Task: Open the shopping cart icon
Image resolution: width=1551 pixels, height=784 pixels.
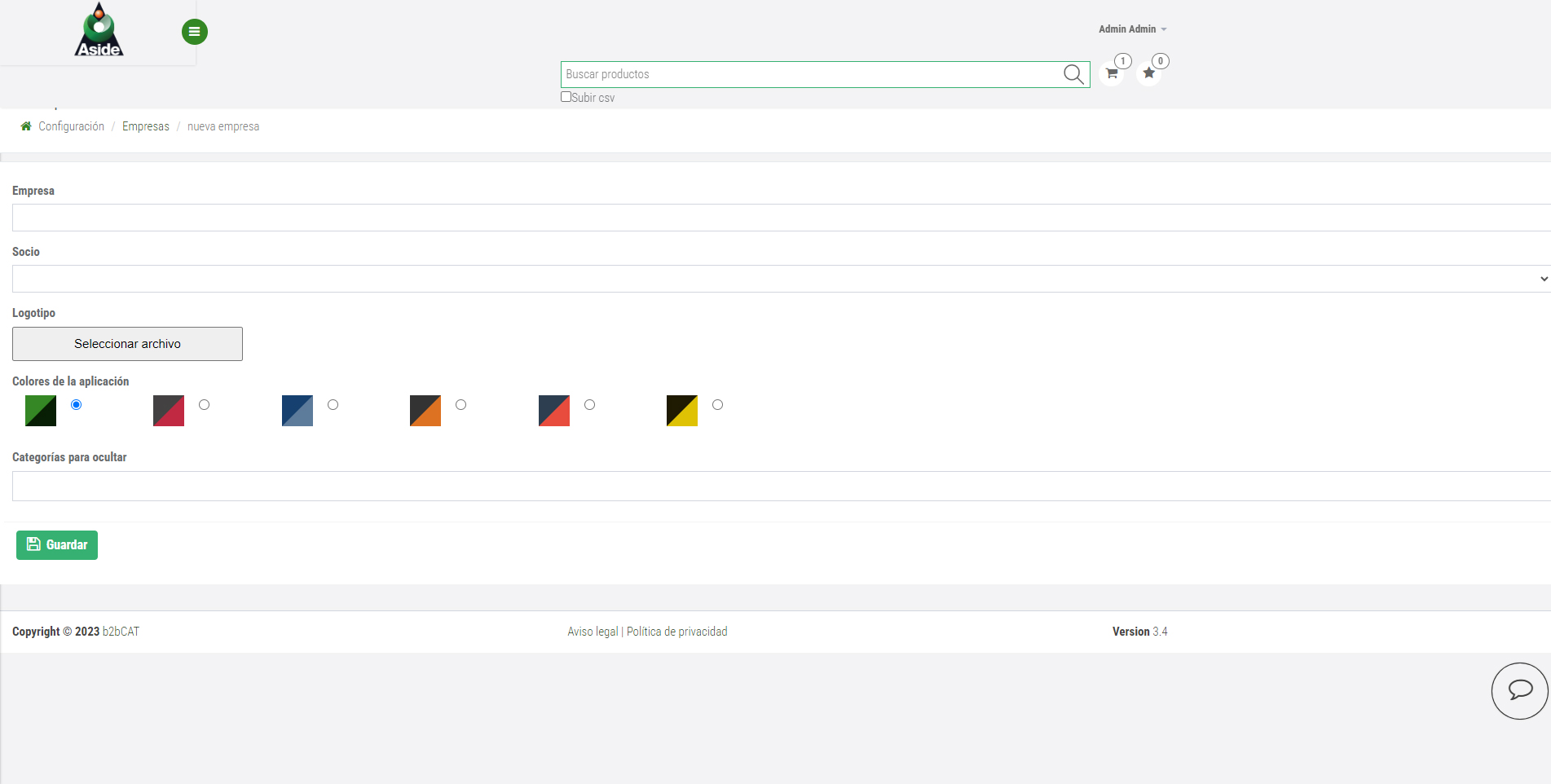Action: (x=1112, y=73)
